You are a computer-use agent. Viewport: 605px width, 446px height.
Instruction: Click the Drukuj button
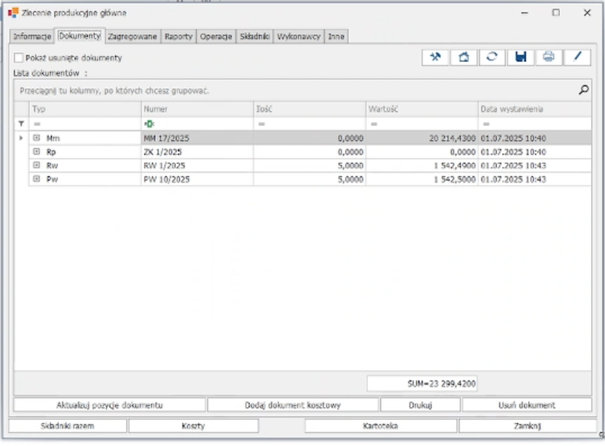click(x=420, y=405)
